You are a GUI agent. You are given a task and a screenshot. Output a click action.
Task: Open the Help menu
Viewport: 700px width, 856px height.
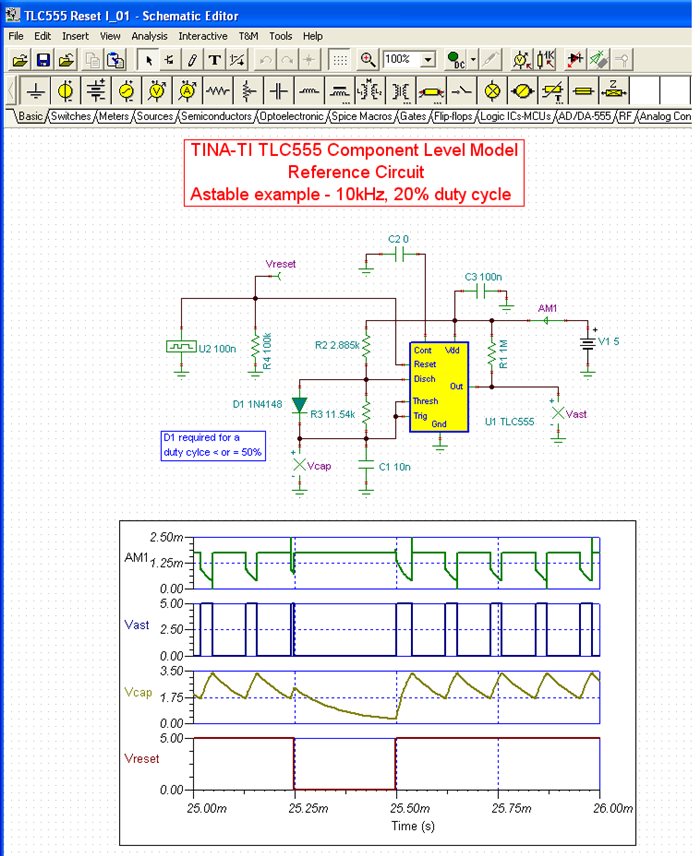pos(313,36)
